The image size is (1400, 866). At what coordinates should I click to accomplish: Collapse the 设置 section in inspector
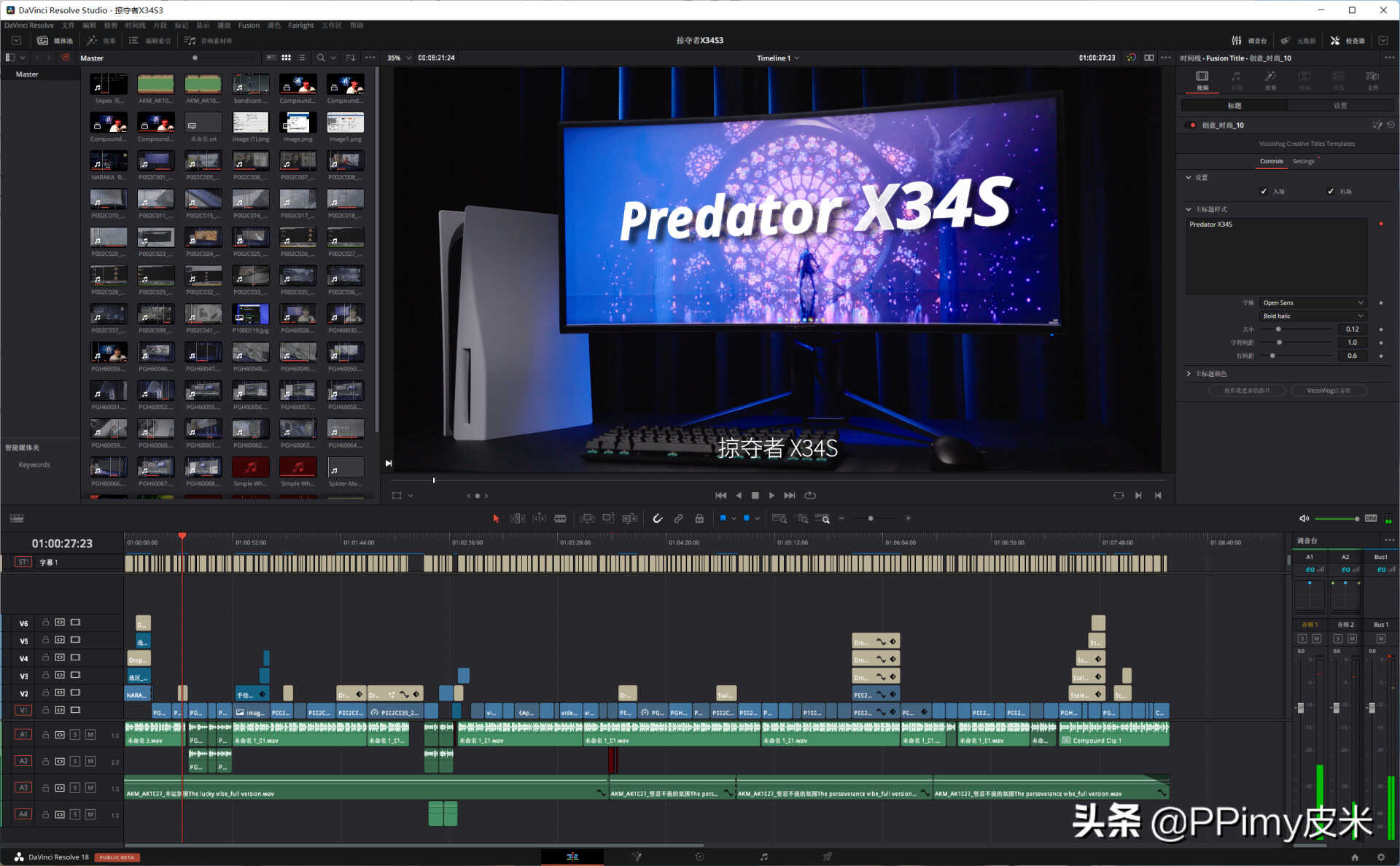[1189, 177]
